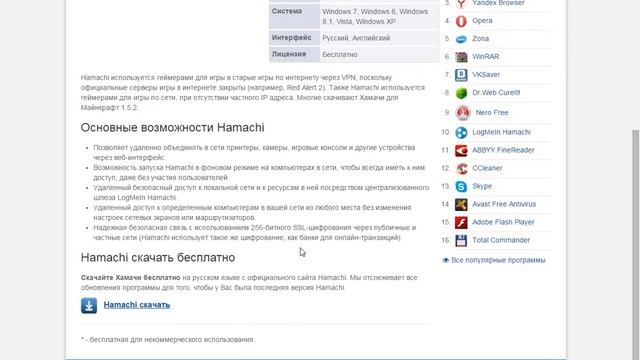Image resolution: width=640 pixels, height=360 pixels.
Task: Open the Zona program link
Action: 480,38
